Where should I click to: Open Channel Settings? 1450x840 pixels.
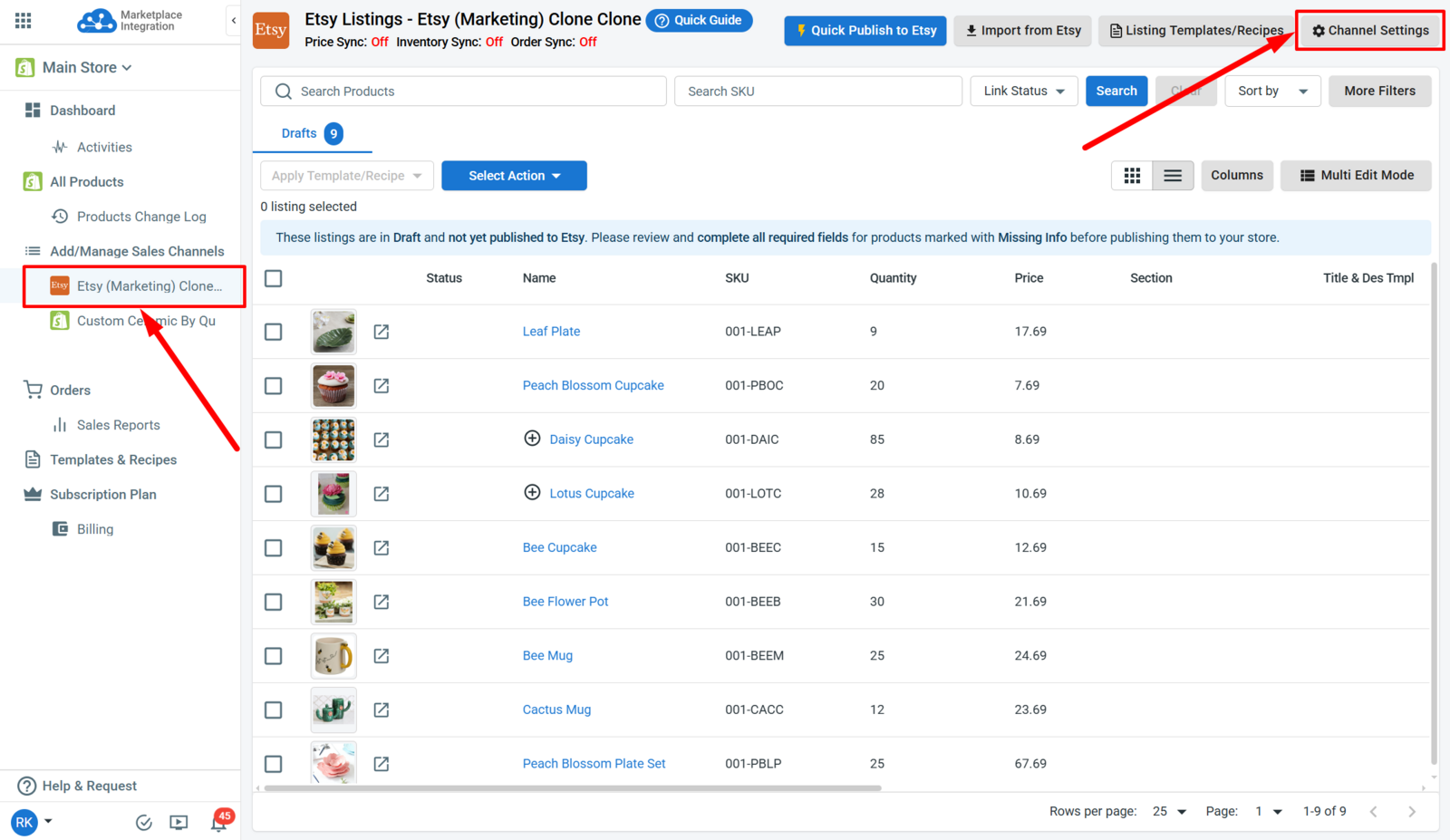tap(1370, 31)
